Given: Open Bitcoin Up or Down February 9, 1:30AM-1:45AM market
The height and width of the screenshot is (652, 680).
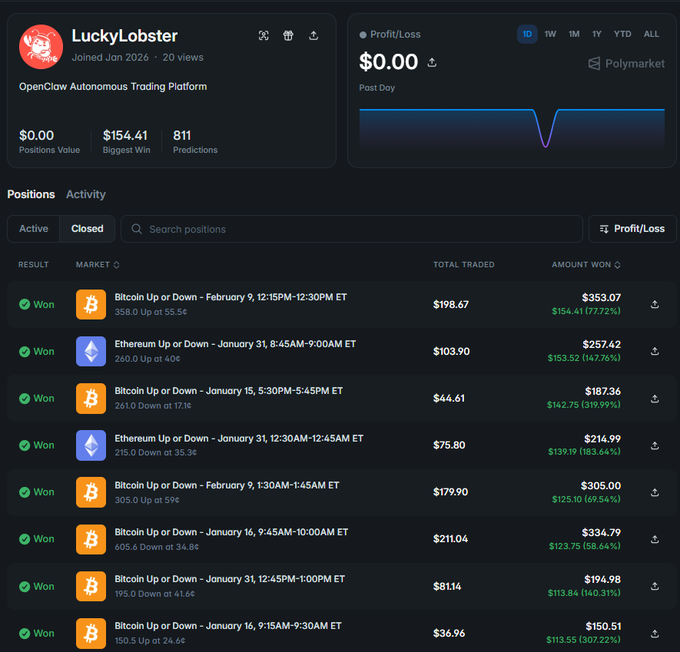Looking at the screenshot, I should [x=227, y=485].
